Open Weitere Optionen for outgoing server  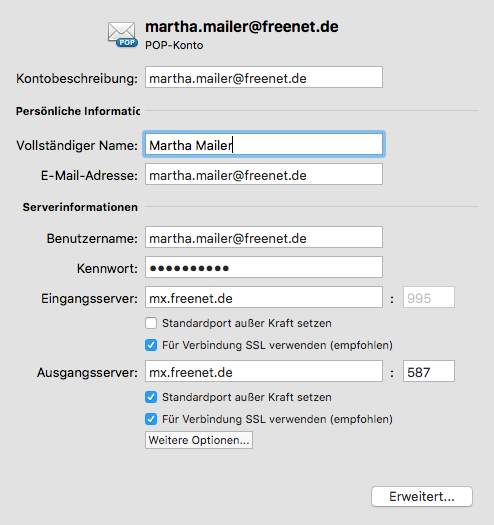tap(199, 440)
